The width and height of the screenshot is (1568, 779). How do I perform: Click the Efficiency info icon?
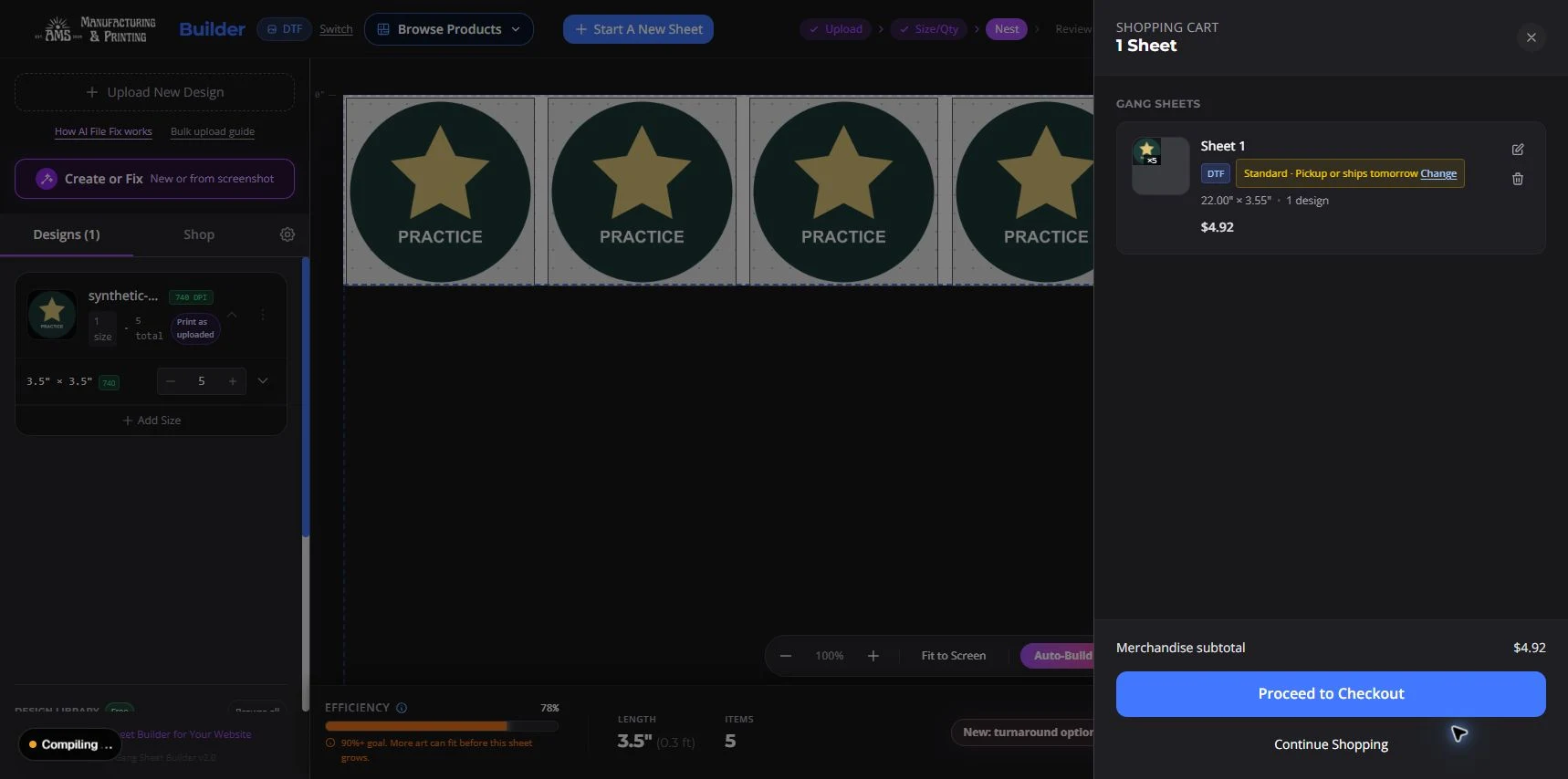[x=402, y=708]
